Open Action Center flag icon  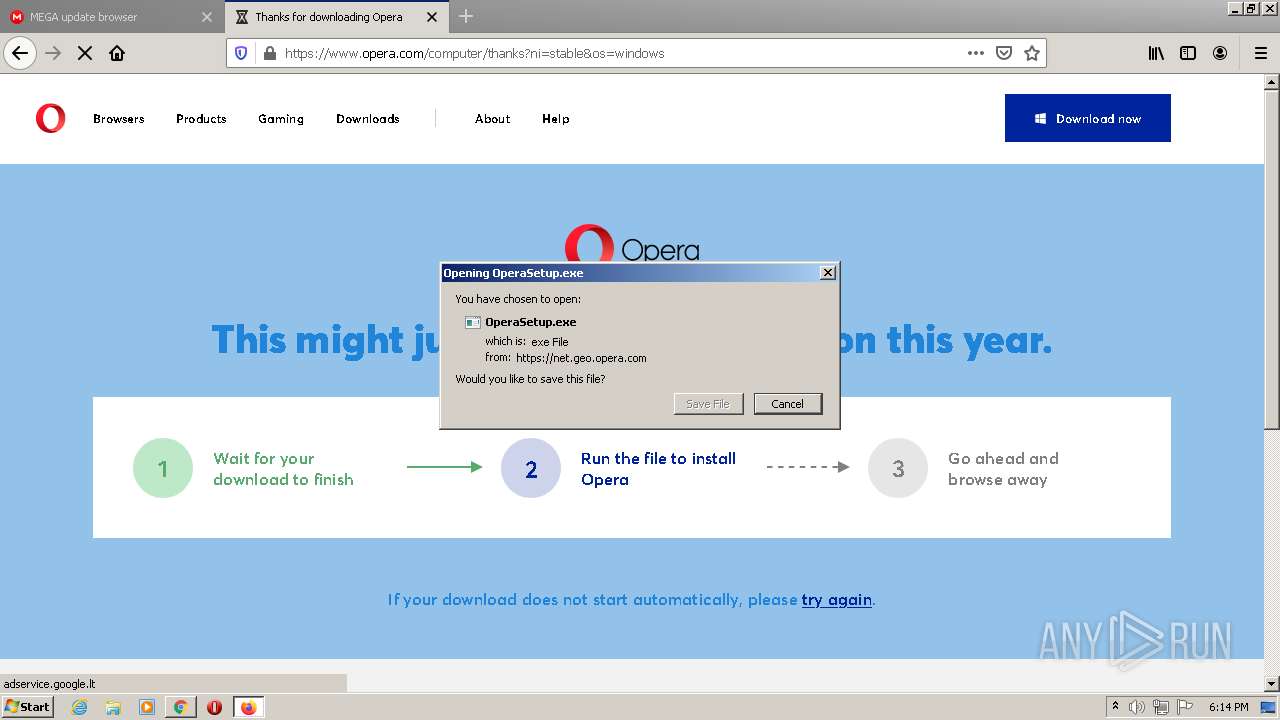point(1185,707)
